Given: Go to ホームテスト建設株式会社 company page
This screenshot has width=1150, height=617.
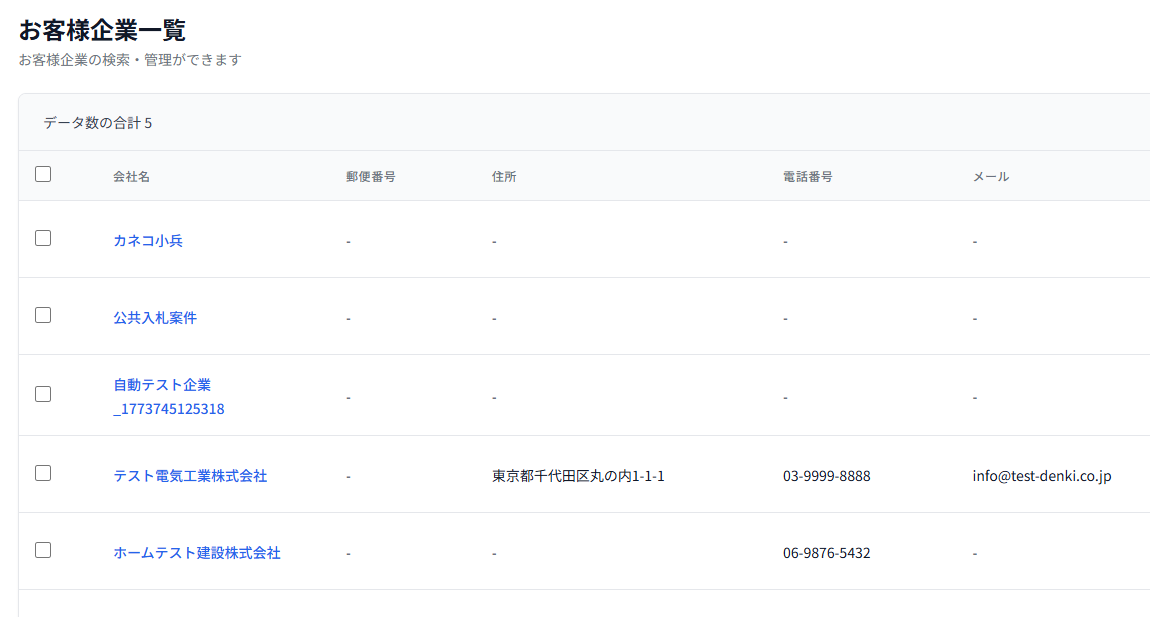Looking at the screenshot, I should click(197, 553).
